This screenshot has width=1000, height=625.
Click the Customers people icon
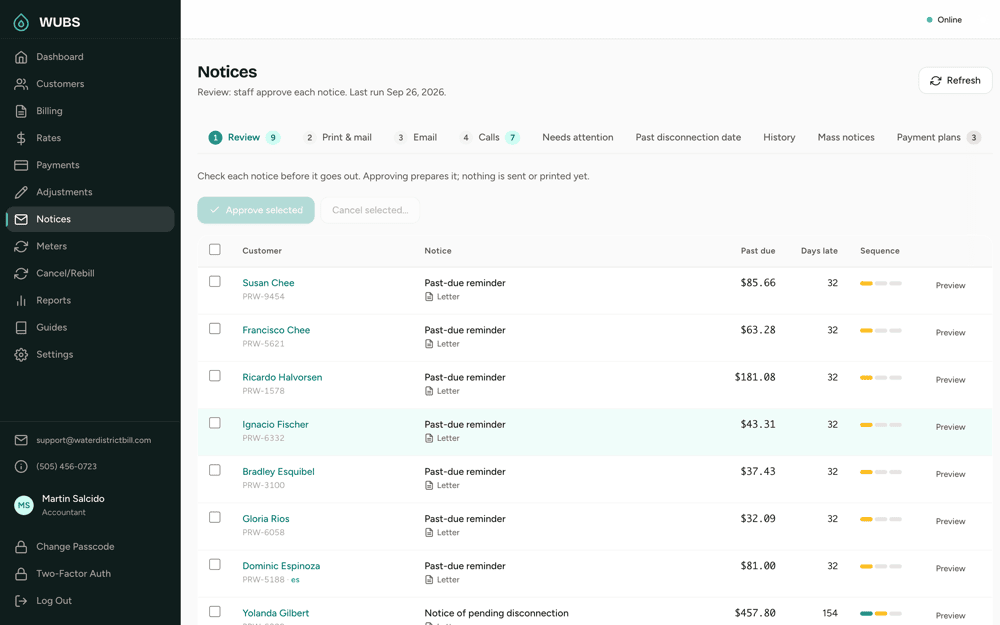(x=21, y=84)
